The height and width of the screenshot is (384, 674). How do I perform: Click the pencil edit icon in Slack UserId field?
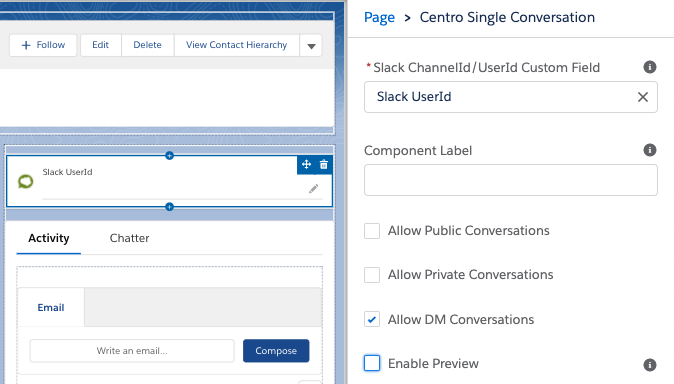(x=313, y=188)
